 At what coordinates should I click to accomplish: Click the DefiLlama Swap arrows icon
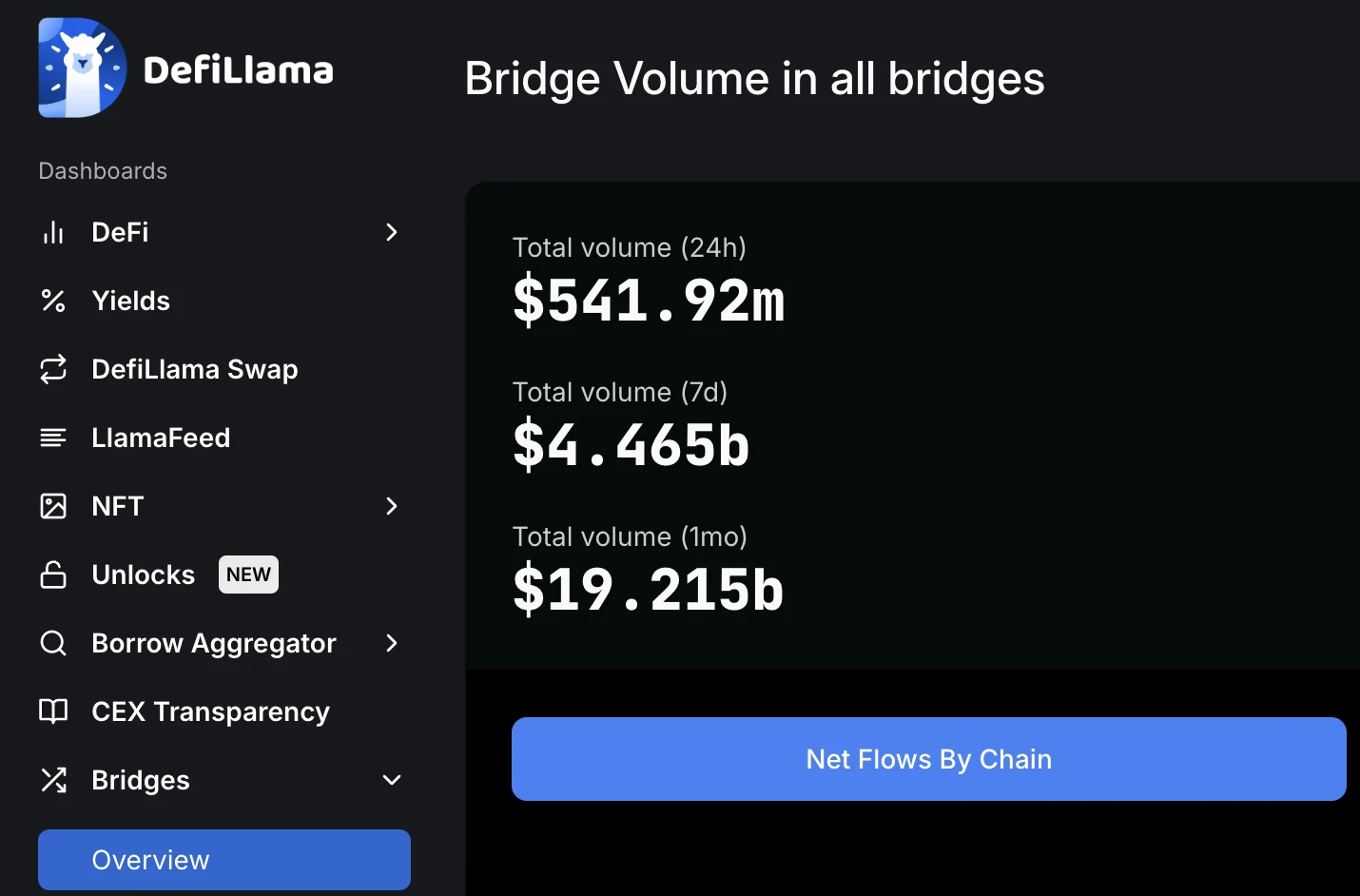(53, 369)
